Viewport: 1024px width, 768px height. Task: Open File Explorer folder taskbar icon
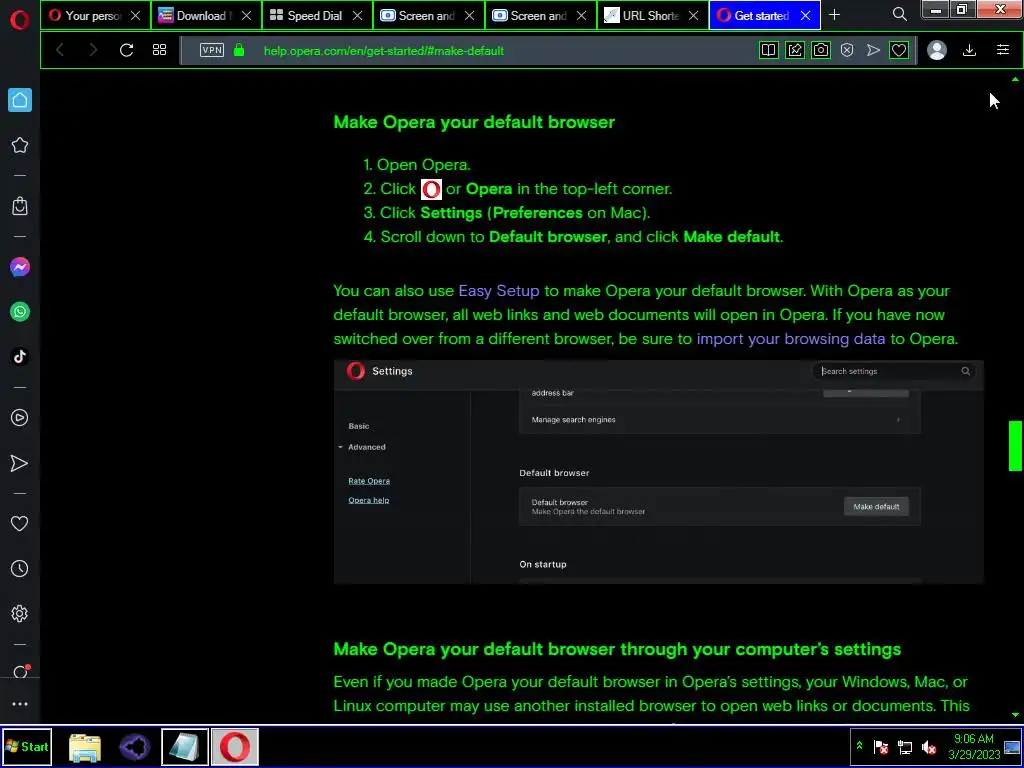[x=85, y=747]
